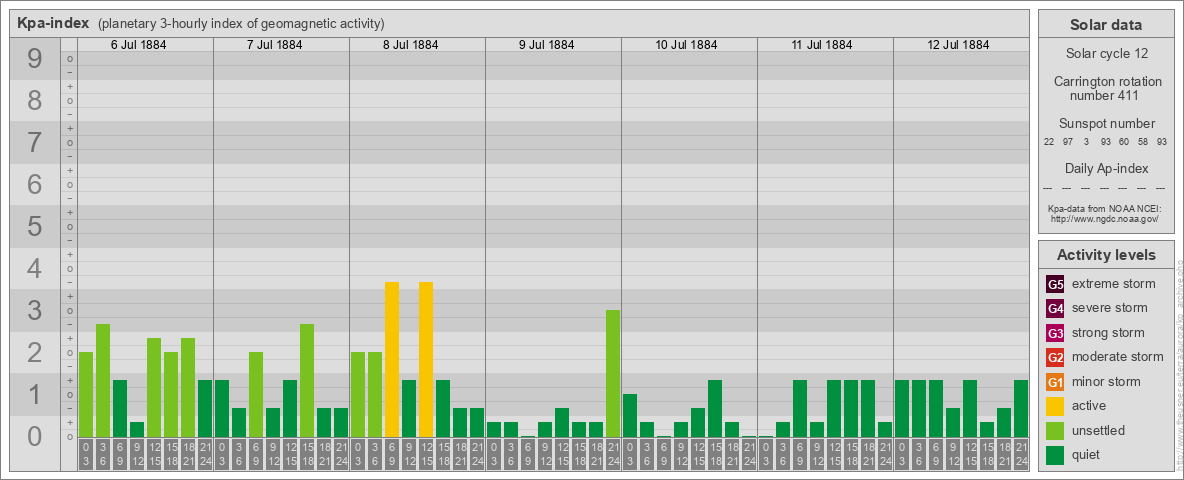Click the 'extreme storm' legend label
Viewport: 1184px width, 480px height.
[1114, 284]
